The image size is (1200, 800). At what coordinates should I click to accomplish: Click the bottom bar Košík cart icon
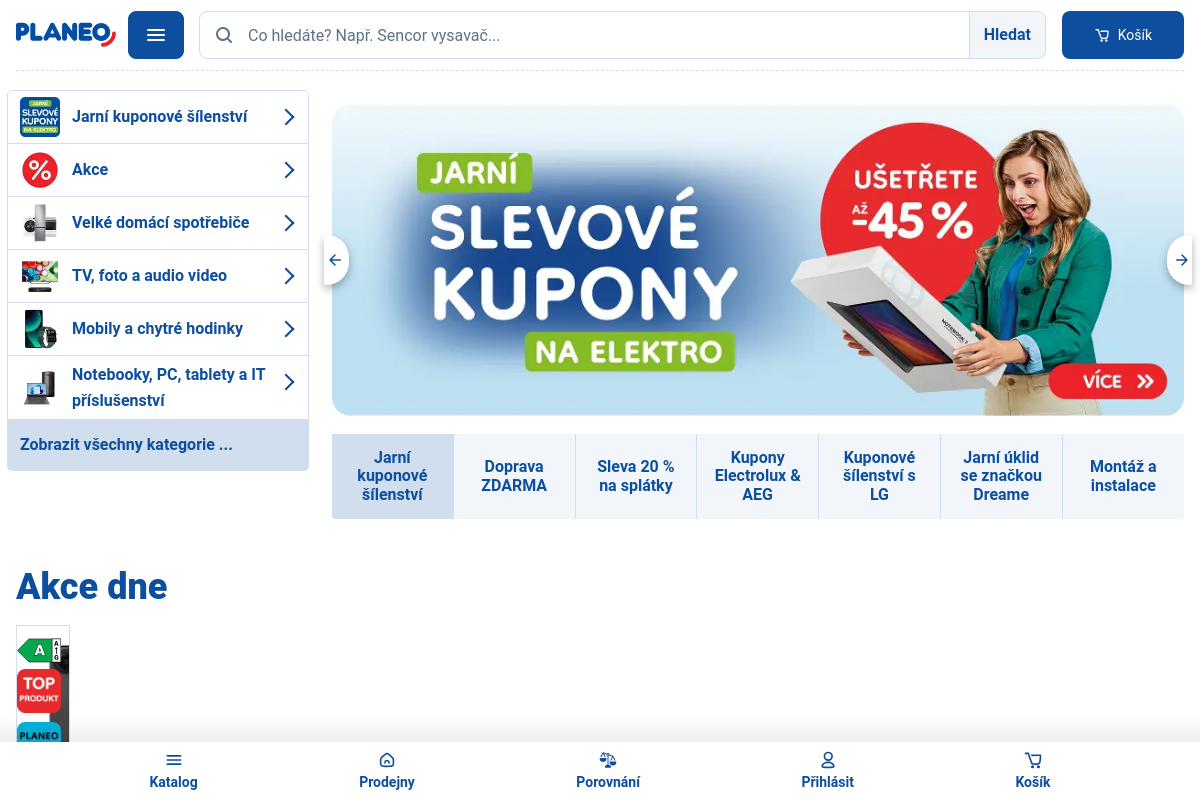pyautogui.click(x=1033, y=760)
